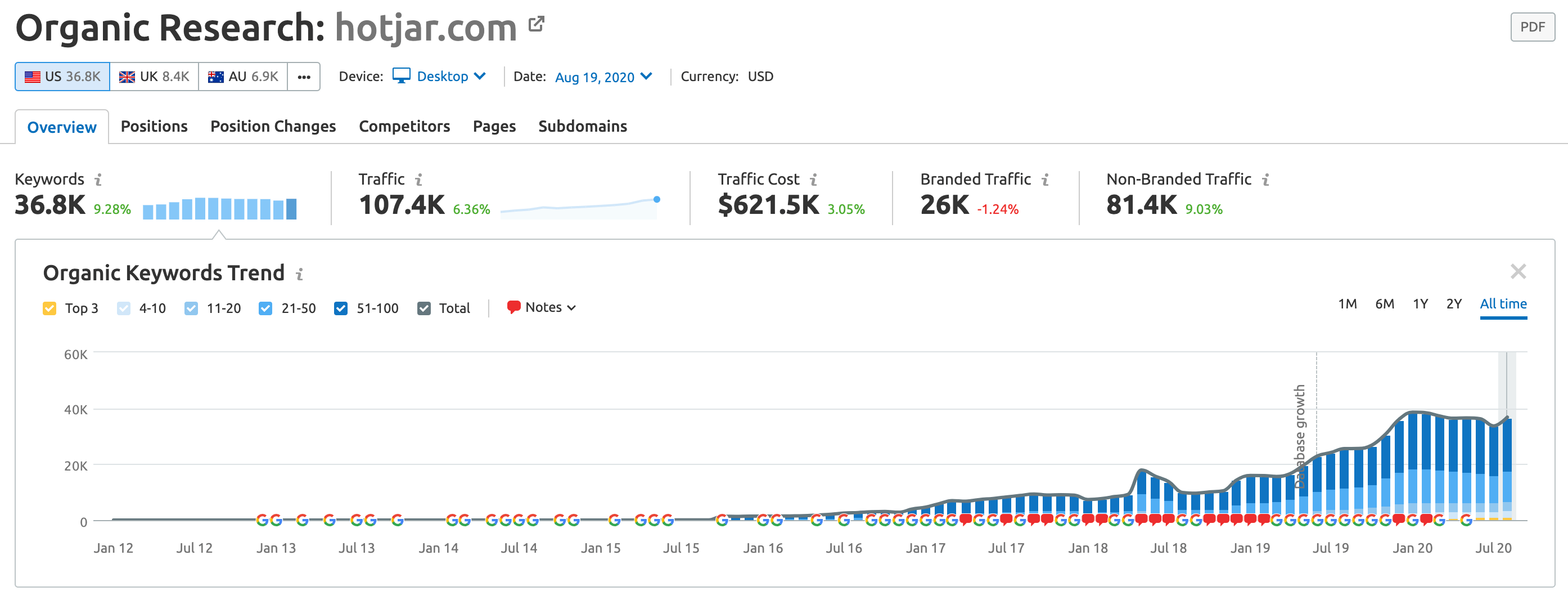Go to the Competitors tab
Screen dimensions: 1568x600
point(404,126)
